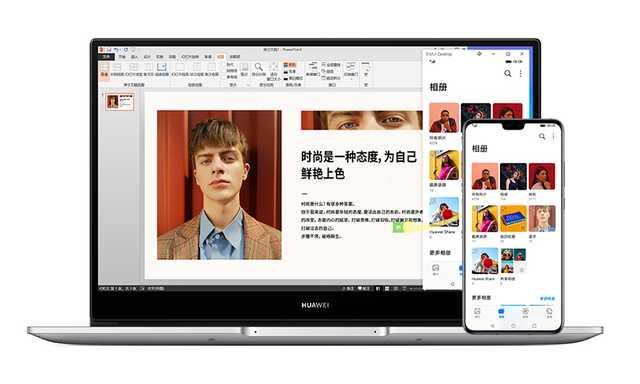Click search icon in EMUI Desktop window
640x384 pixels.
click(x=508, y=73)
